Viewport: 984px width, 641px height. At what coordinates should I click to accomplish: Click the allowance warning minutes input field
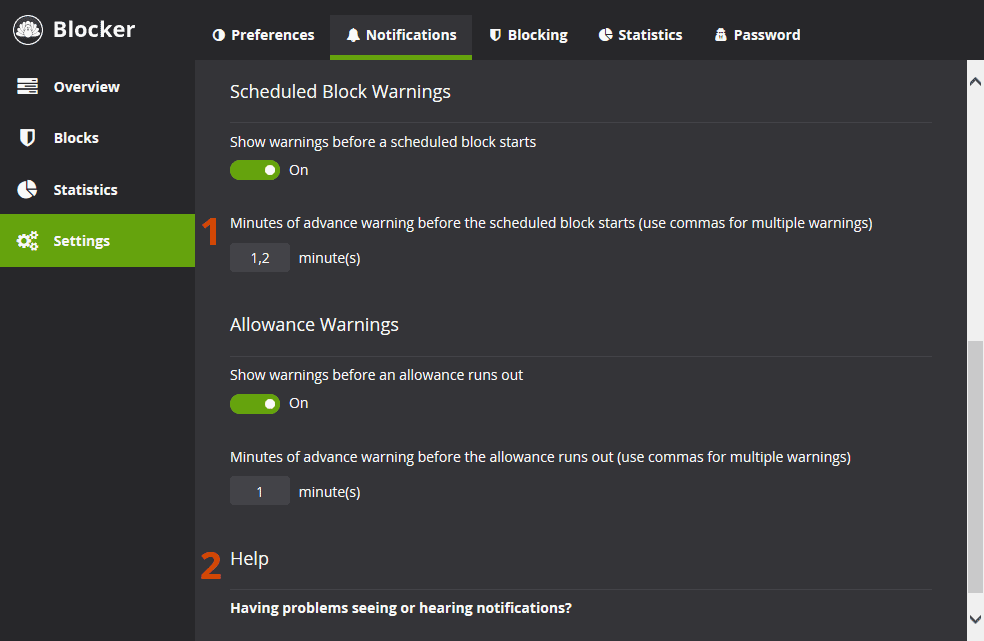click(259, 491)
